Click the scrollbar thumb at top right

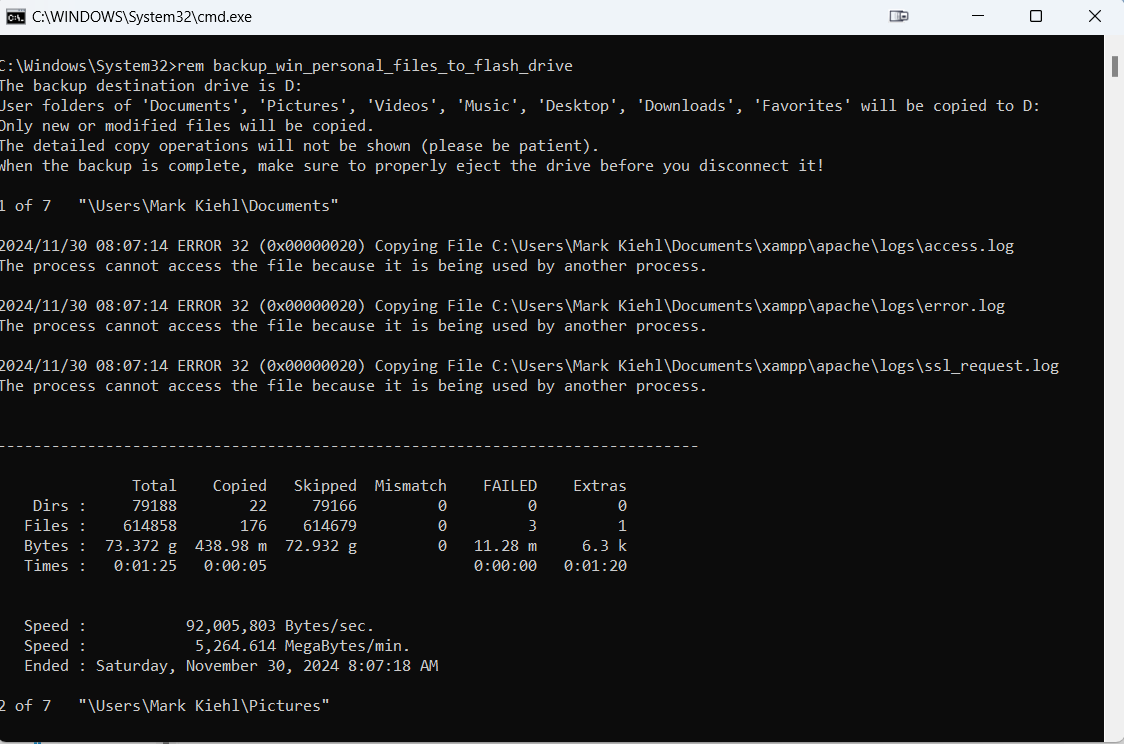(1113, 67)
